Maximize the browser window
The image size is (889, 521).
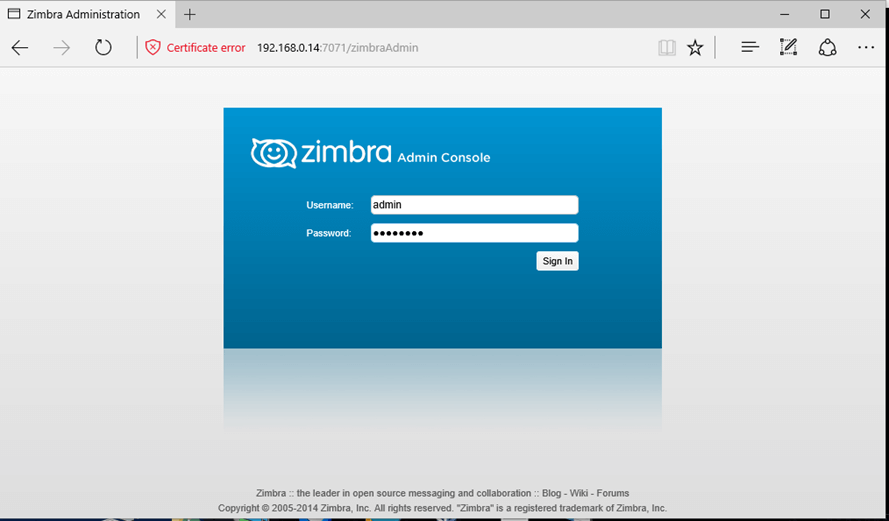coord(825,15)
